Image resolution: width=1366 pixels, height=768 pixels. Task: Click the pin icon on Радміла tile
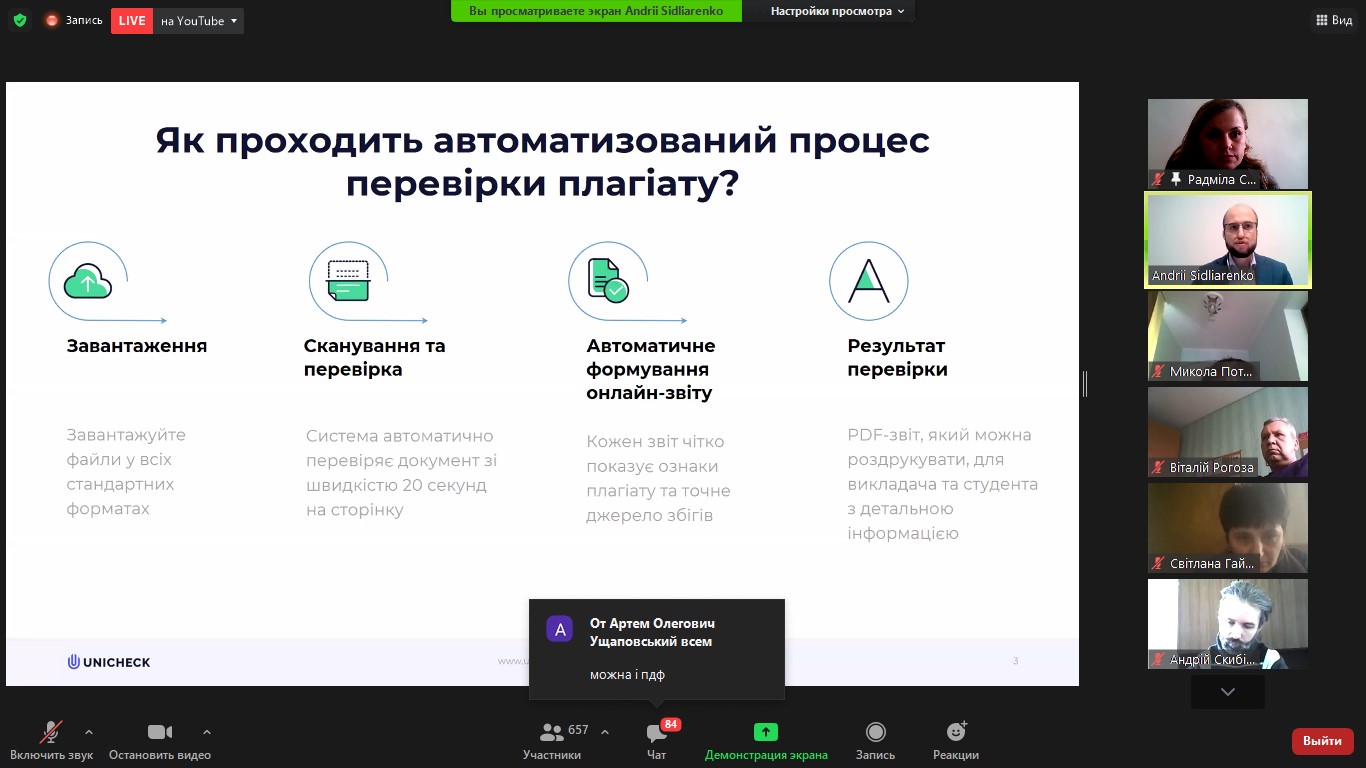pos(1176,180)
